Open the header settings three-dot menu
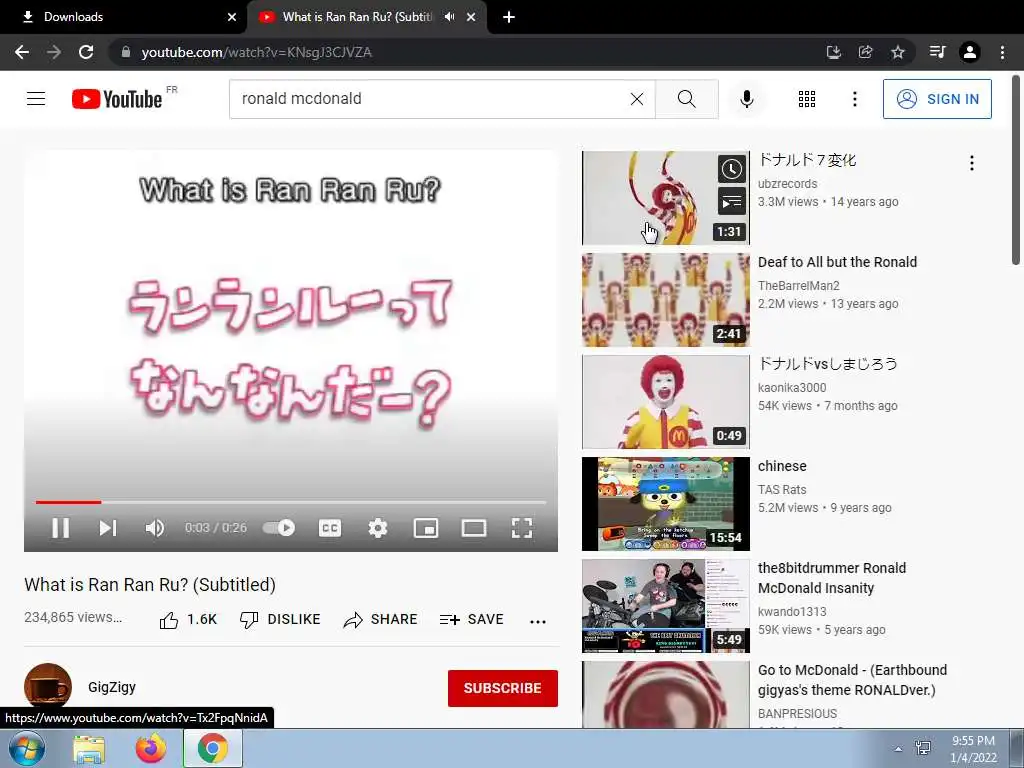Image resolution: width=1024 pixels, height=768 pixels. 854,99
